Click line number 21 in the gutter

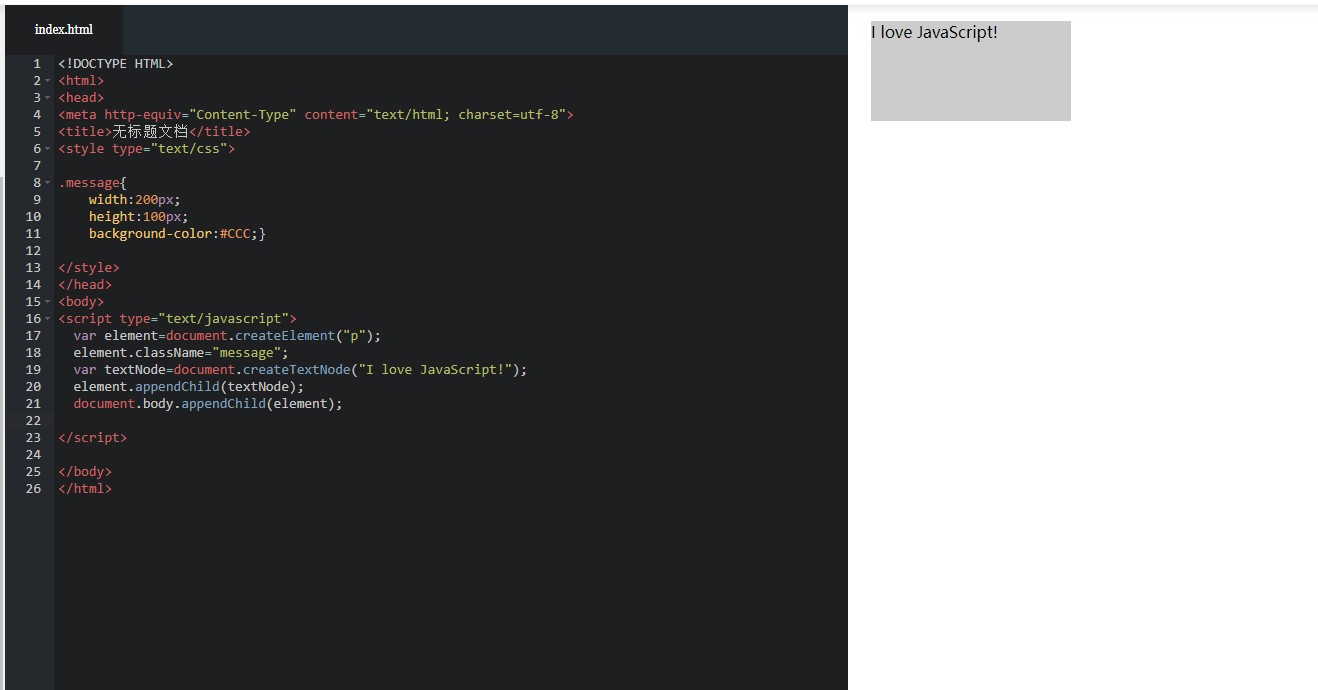coord(34,404)
